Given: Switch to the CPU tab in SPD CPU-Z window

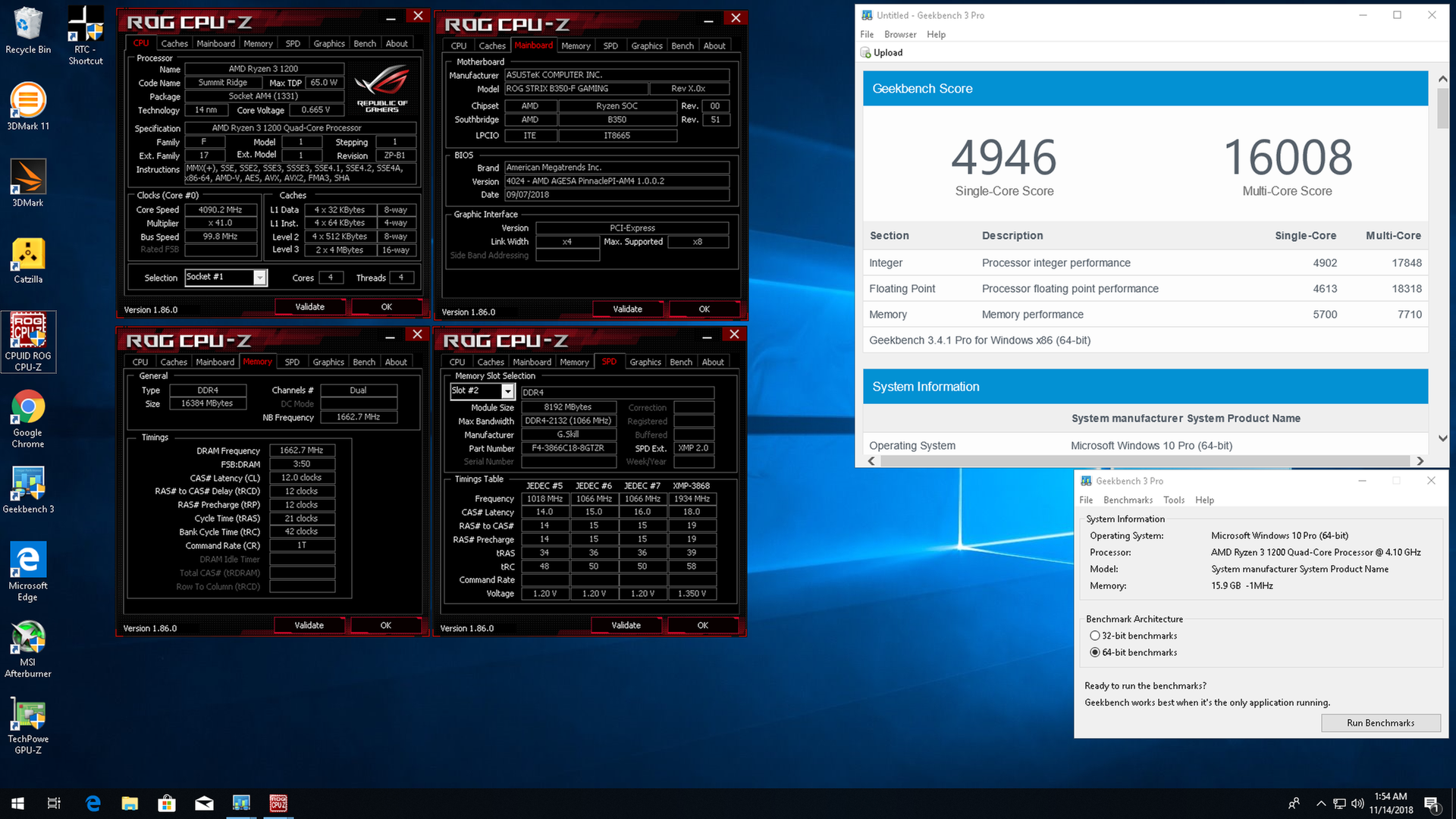Looking at the screenshot, I should pyautogui.click(x=457, y=362).
